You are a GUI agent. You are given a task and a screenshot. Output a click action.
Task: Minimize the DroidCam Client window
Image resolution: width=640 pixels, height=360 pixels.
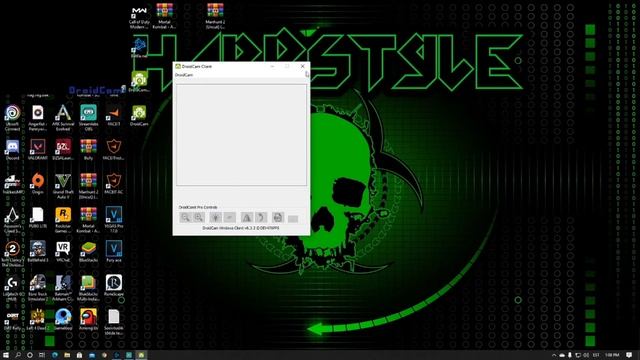click(x=272, y=66)
